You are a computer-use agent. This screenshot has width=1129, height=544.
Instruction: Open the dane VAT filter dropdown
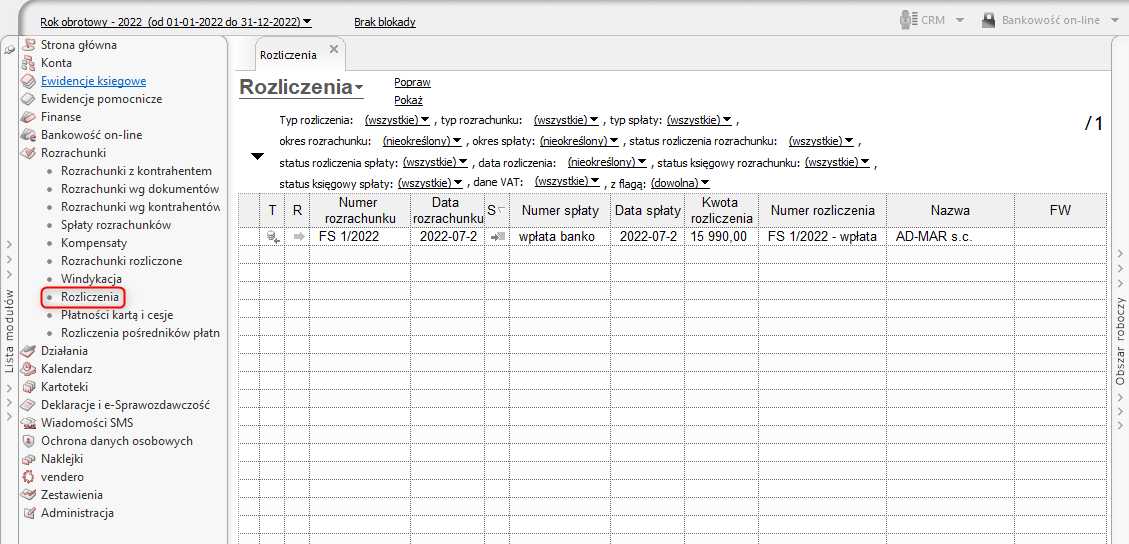pyautogui.click(x=569, y=181)
